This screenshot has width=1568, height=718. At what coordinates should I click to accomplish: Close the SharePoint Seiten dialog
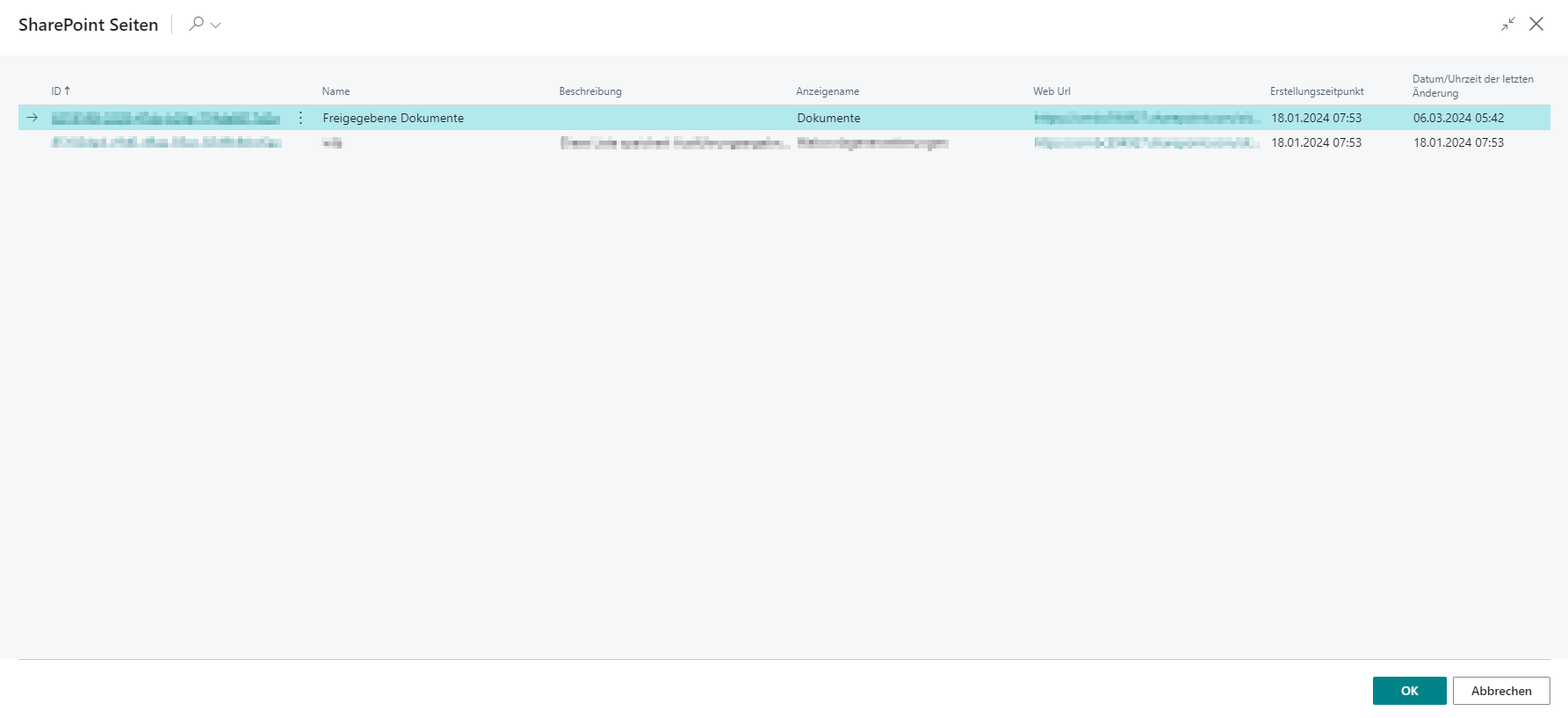tap(1535, 25)
